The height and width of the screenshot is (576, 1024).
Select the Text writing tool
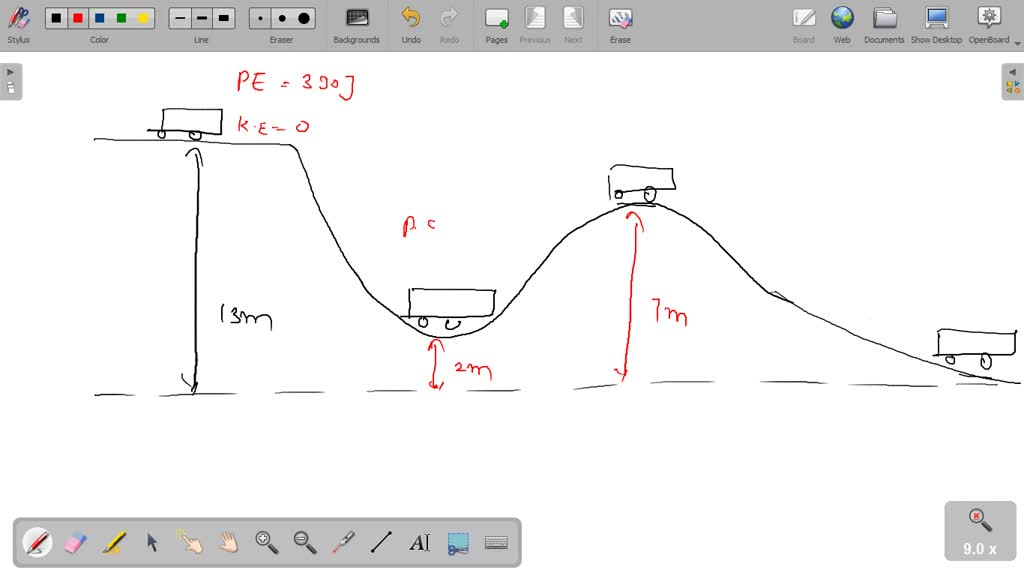pyautogui.click(x=419, y=542)
